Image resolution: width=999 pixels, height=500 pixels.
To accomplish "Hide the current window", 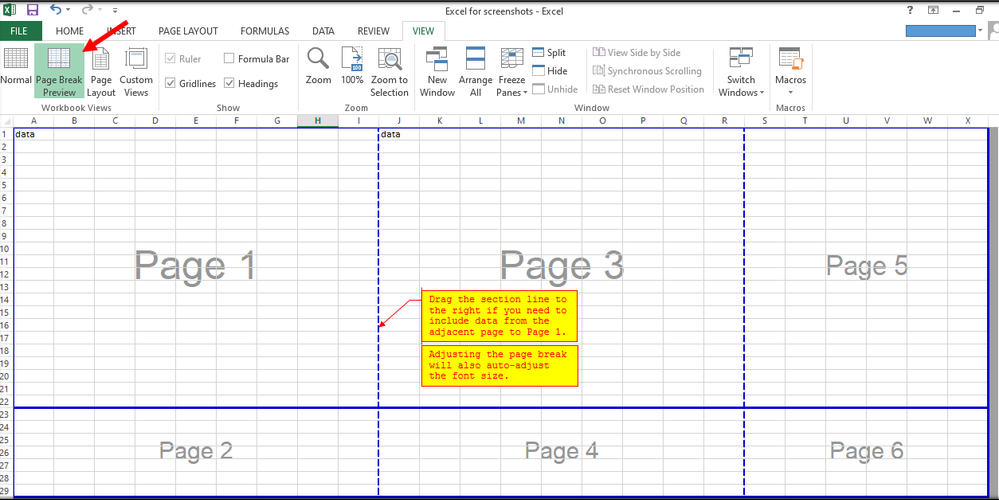I will point(549,71).
